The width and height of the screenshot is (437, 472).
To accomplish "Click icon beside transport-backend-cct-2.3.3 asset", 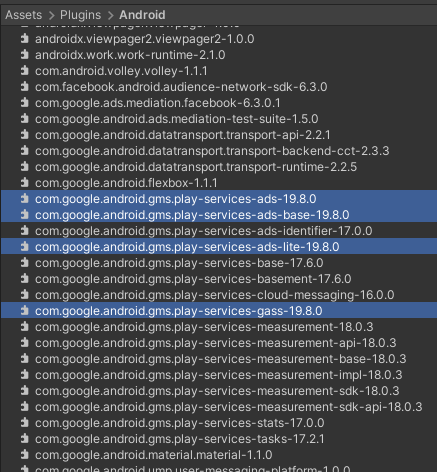I will point(25,151).
